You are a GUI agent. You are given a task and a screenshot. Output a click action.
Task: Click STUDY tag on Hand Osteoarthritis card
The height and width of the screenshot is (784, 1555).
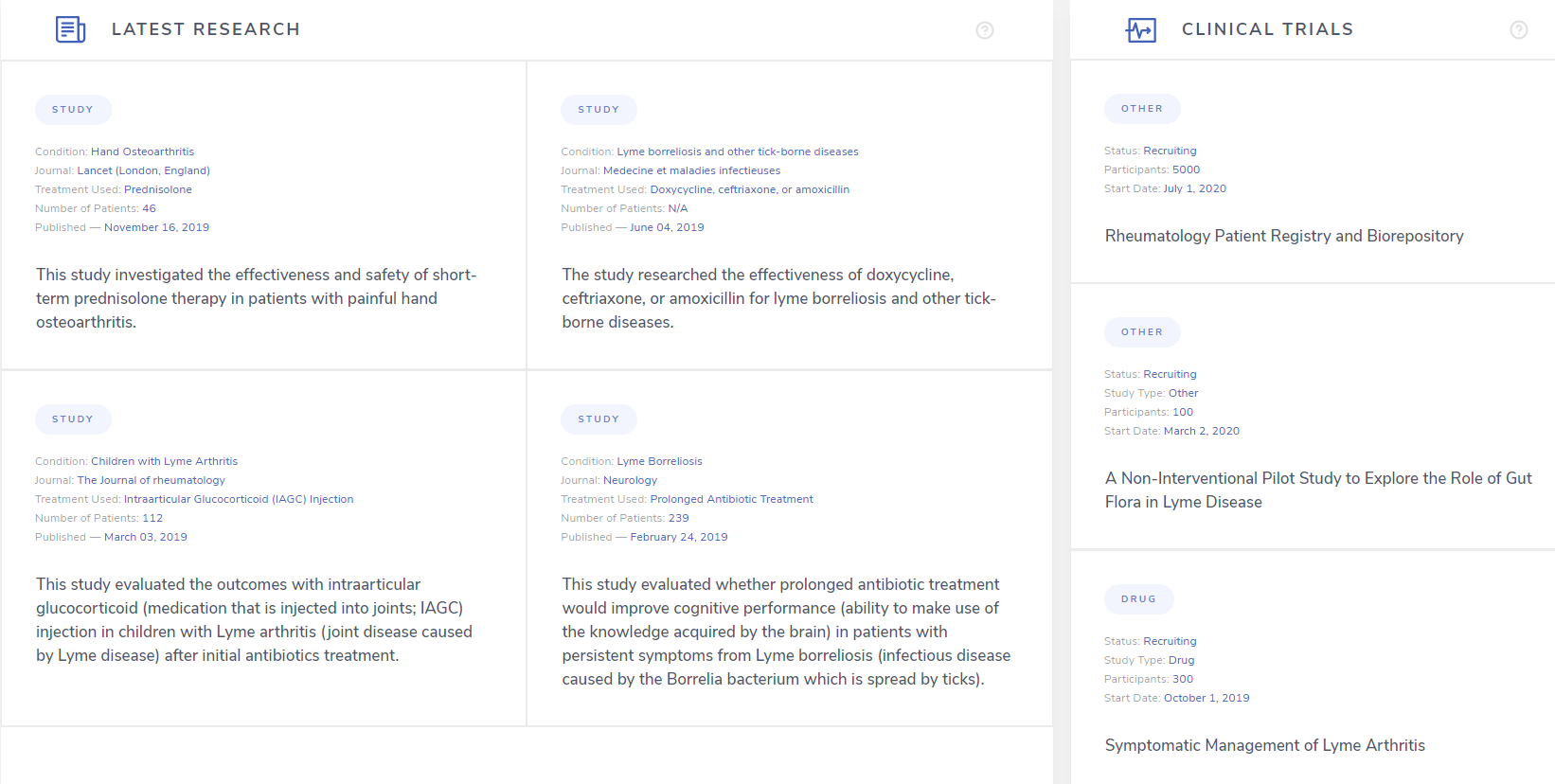pos(73,110)
